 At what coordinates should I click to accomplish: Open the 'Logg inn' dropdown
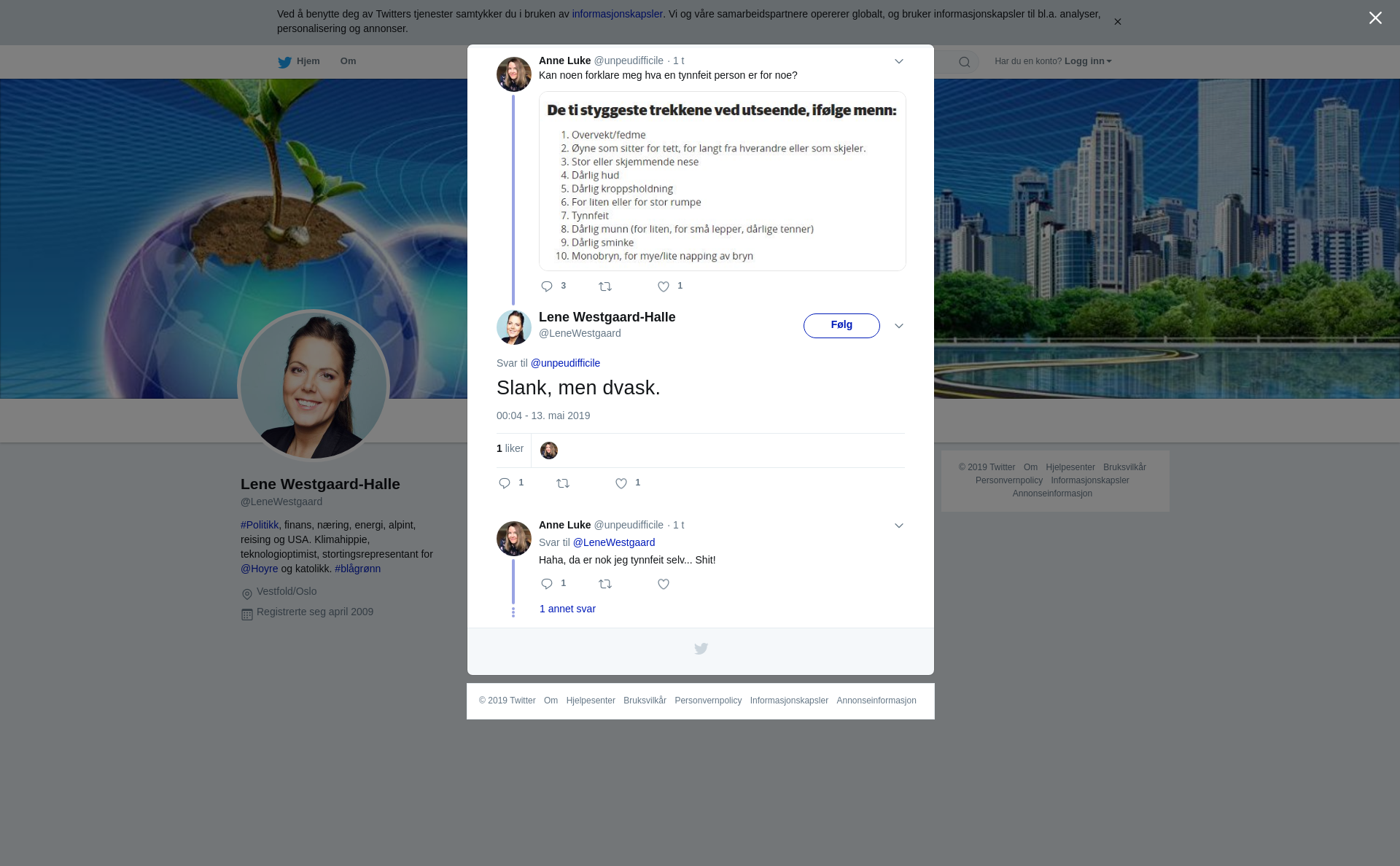tap(1088, 61)
